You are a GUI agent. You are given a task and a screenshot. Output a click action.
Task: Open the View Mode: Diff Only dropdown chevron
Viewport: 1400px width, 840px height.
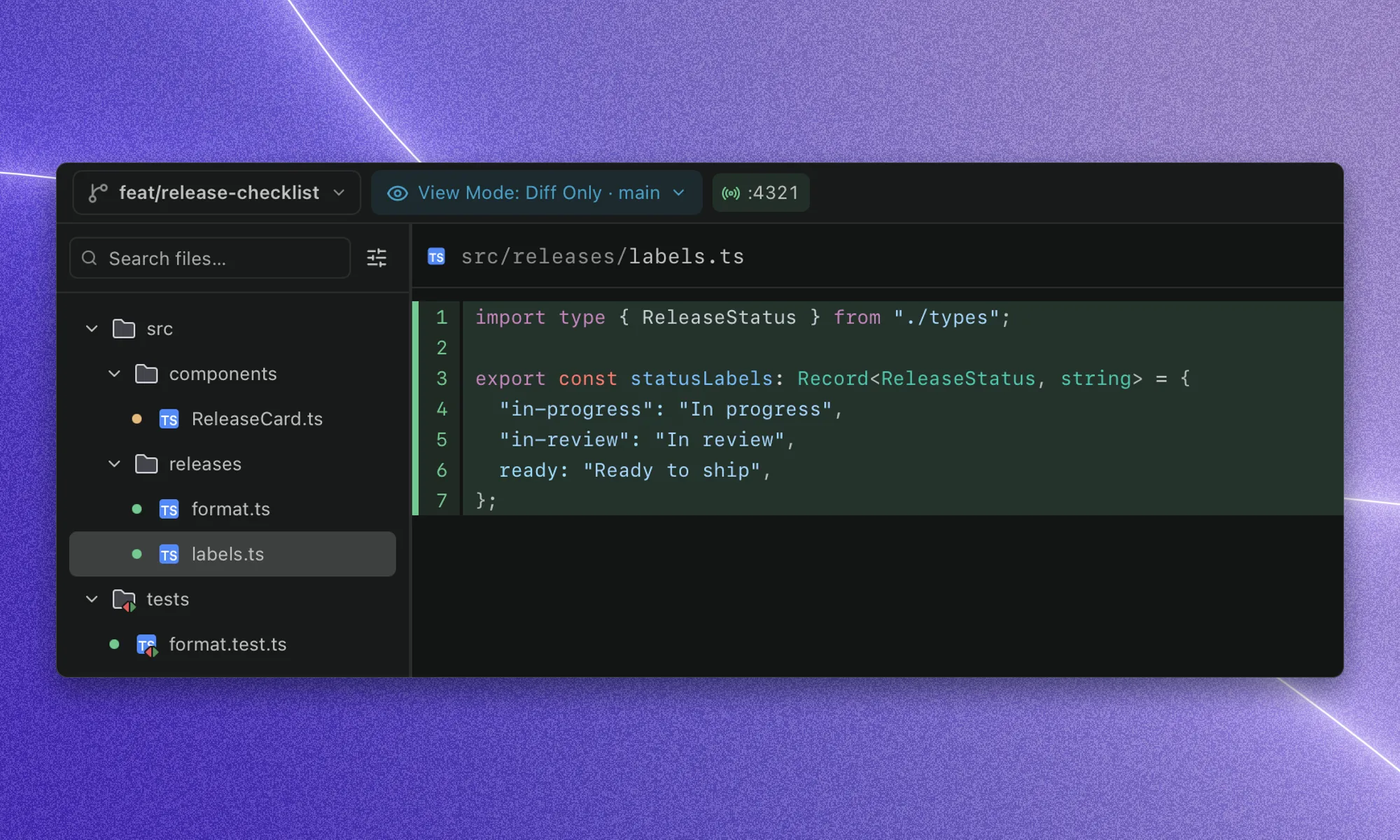coord(678,192)
